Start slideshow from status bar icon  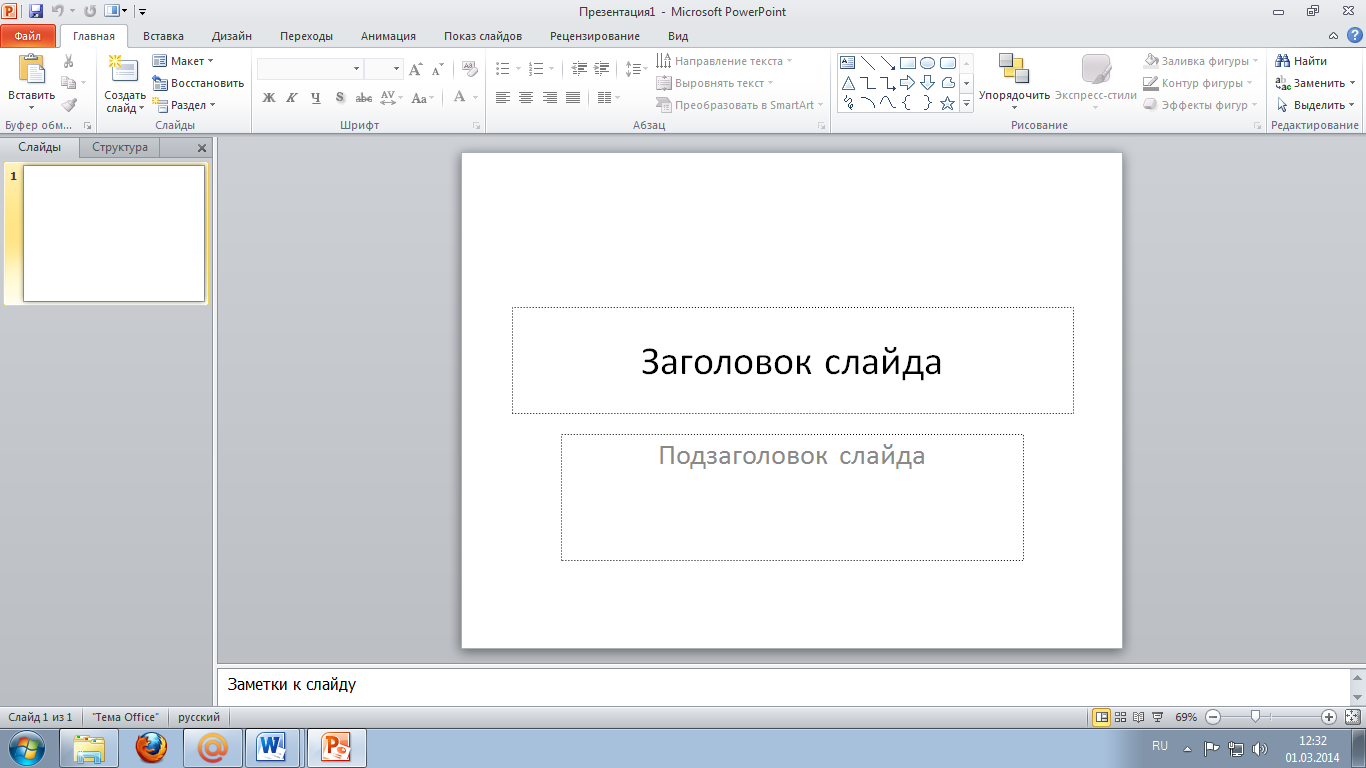(x=1157, y=717)
